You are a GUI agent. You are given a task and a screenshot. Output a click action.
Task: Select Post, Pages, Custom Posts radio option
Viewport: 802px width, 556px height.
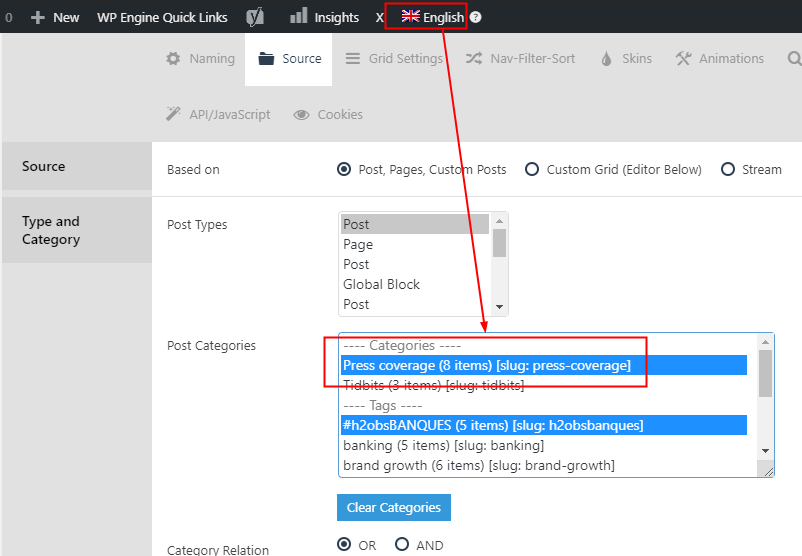point(344,169)
